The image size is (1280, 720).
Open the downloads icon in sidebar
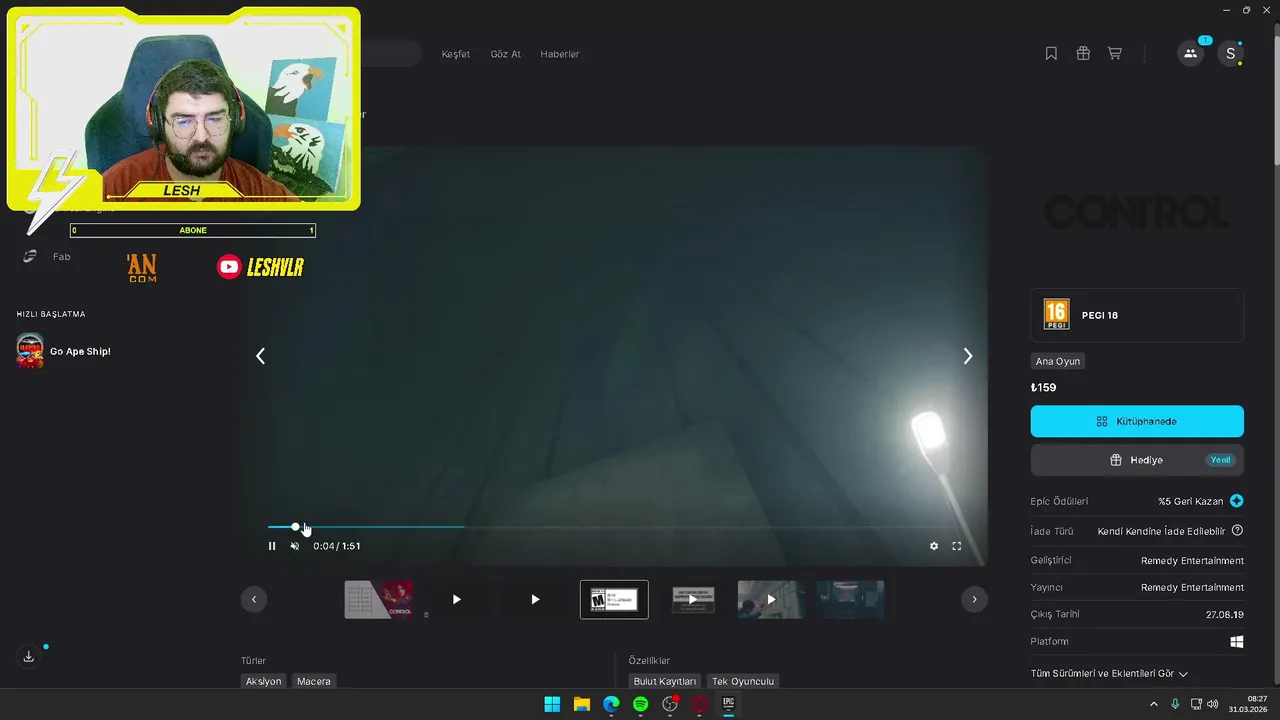click(29, 656)
